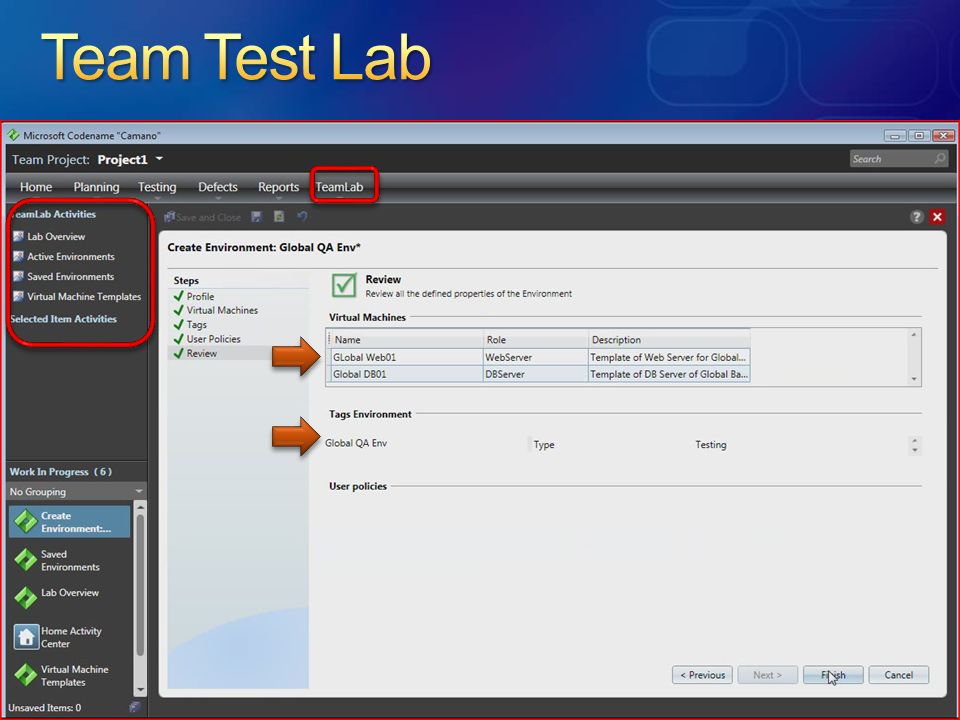Viewport: 960px width, 720px height.
Task: Click the large Review checkmark icon
Action: click(344, 285)
